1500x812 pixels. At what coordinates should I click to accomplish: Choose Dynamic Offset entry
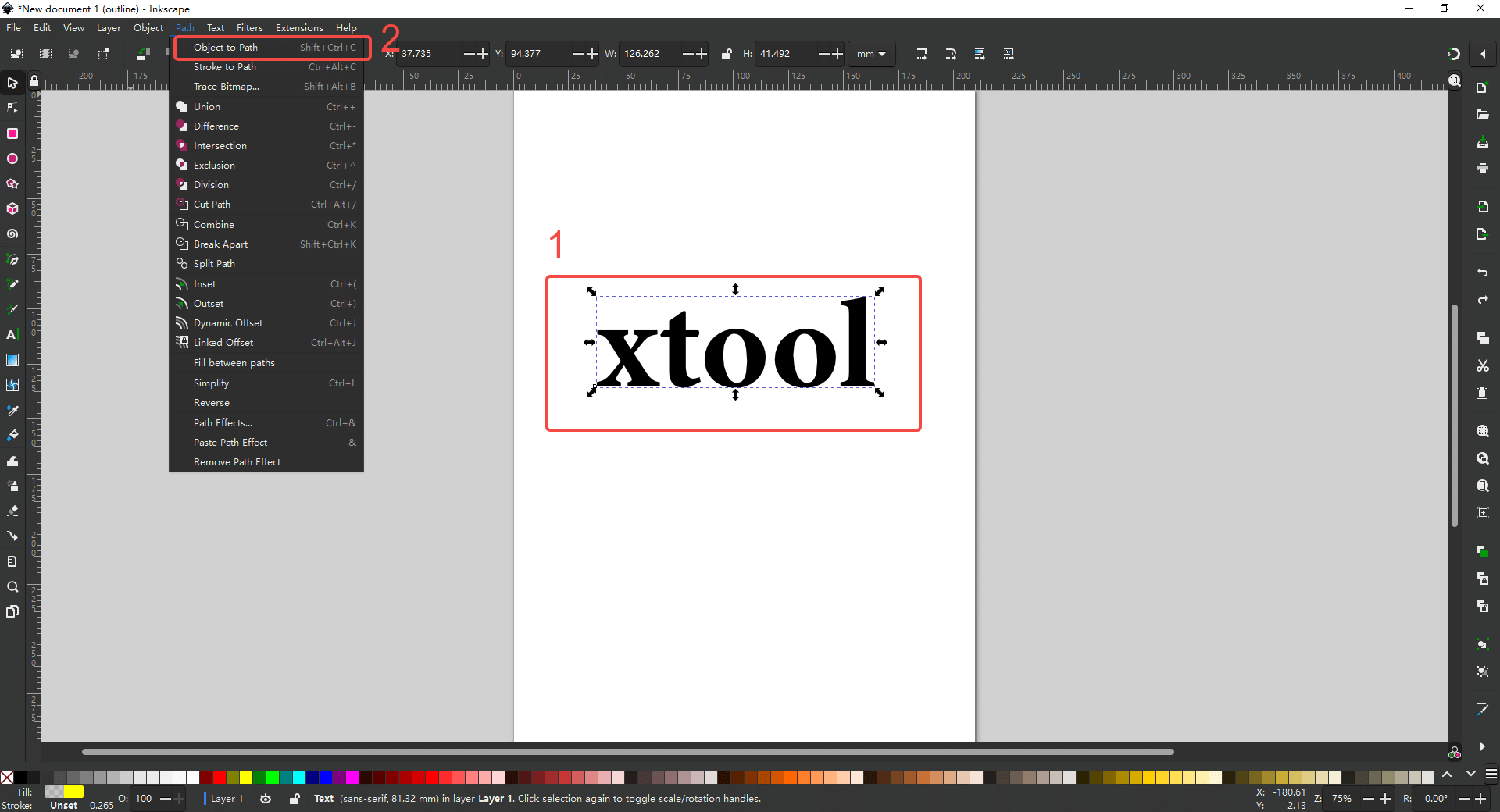tap(266, 323)
